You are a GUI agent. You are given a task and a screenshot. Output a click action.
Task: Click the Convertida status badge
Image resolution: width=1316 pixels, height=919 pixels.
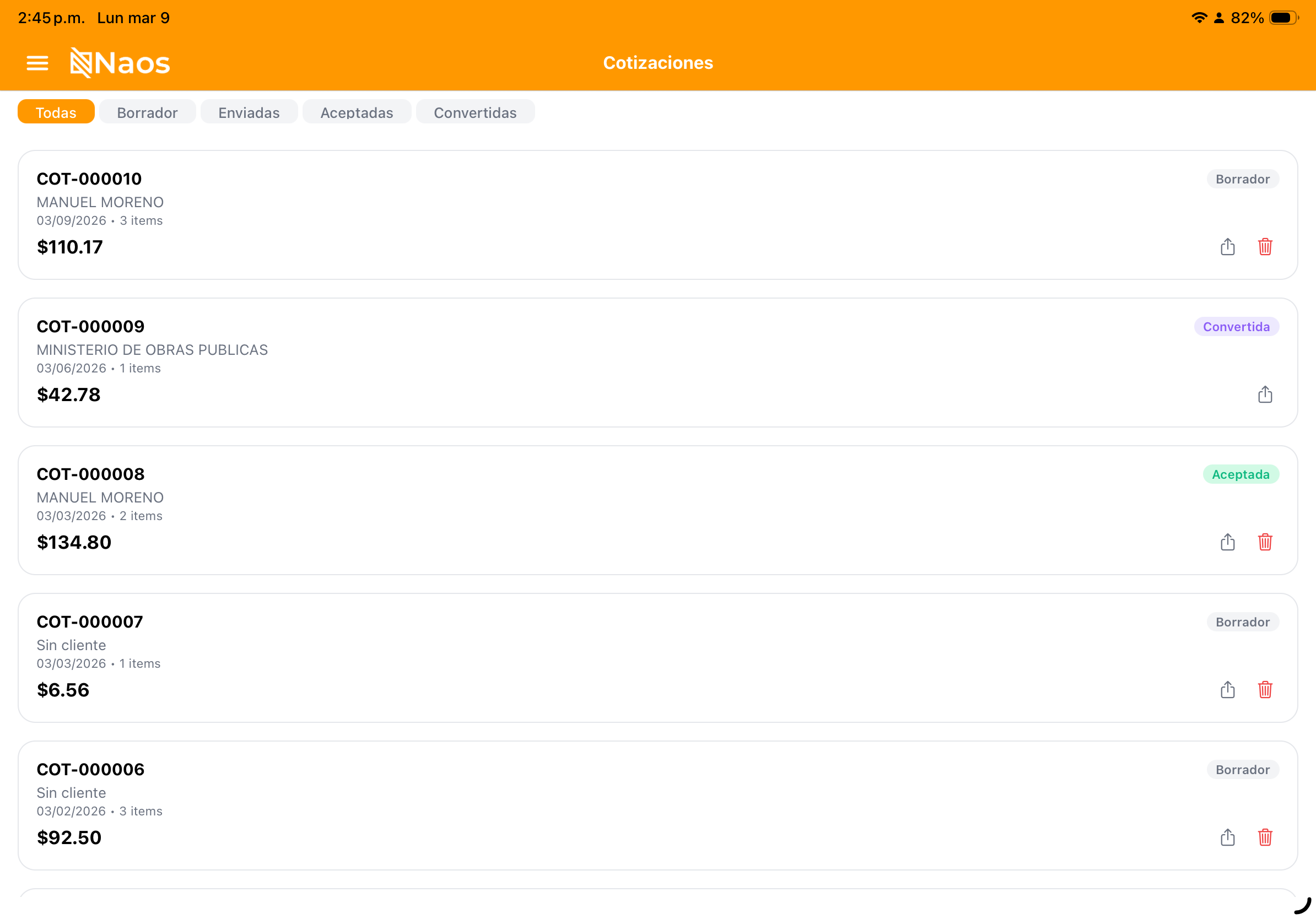pos(1236,327)
